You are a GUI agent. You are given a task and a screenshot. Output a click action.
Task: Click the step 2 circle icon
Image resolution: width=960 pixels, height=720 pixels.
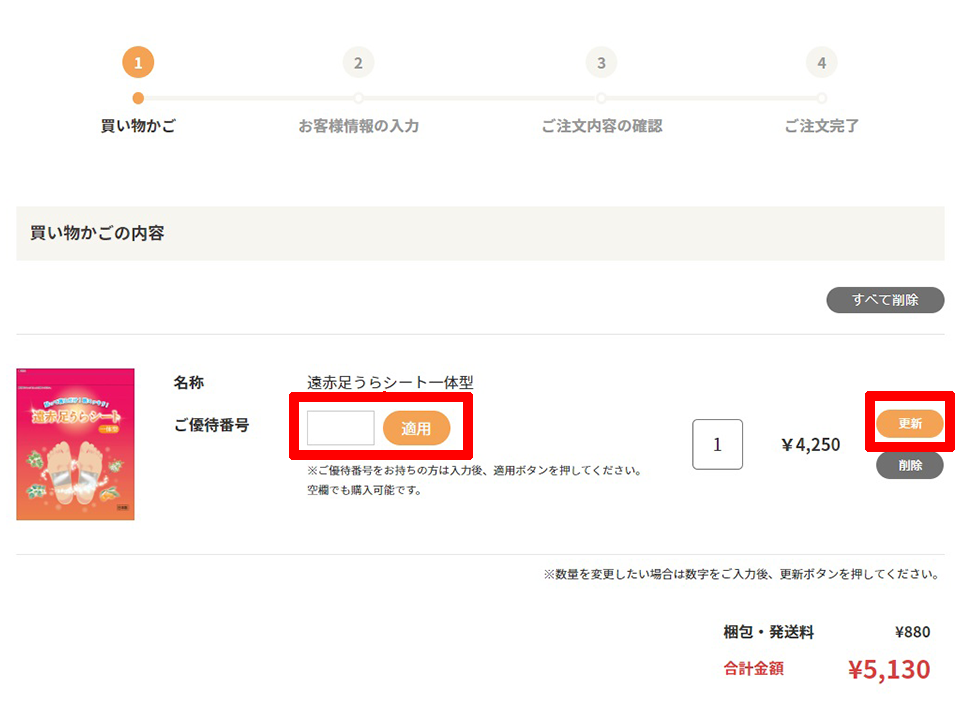pos(358,62)
